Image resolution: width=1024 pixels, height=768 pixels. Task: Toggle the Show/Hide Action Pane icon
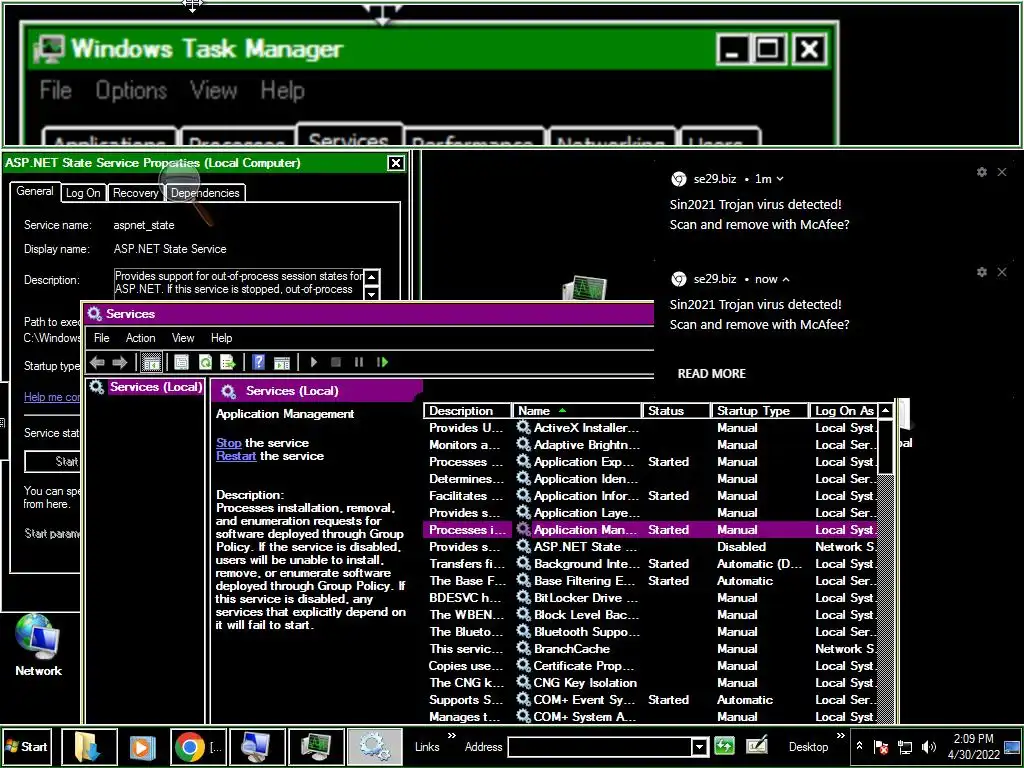(x=281, y=362)
